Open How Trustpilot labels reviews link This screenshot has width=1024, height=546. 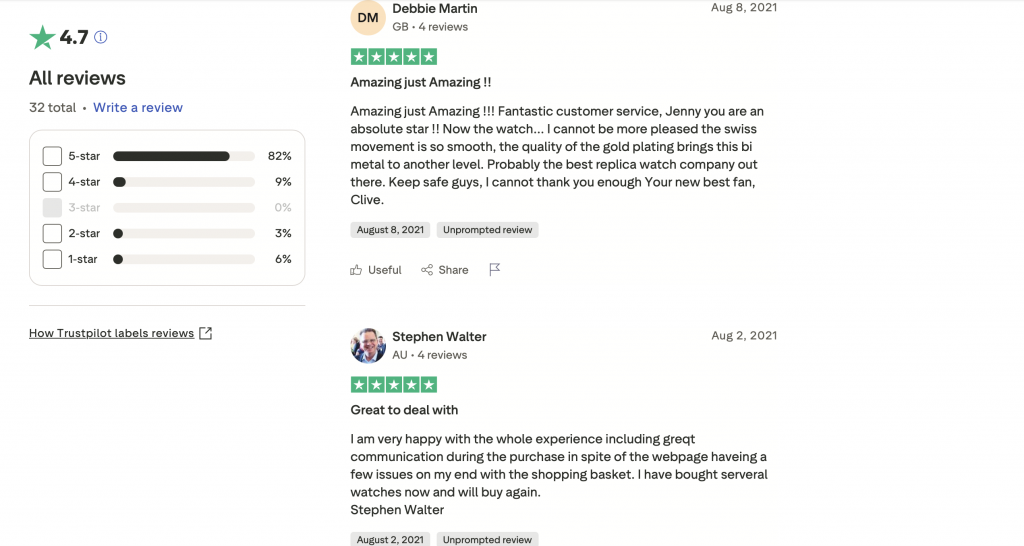tap(111, 333)
